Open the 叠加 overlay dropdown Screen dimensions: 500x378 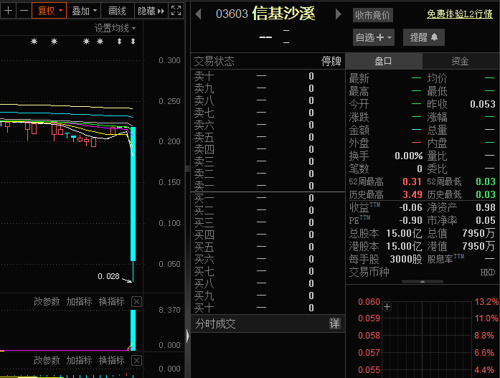tap(84, 11)
